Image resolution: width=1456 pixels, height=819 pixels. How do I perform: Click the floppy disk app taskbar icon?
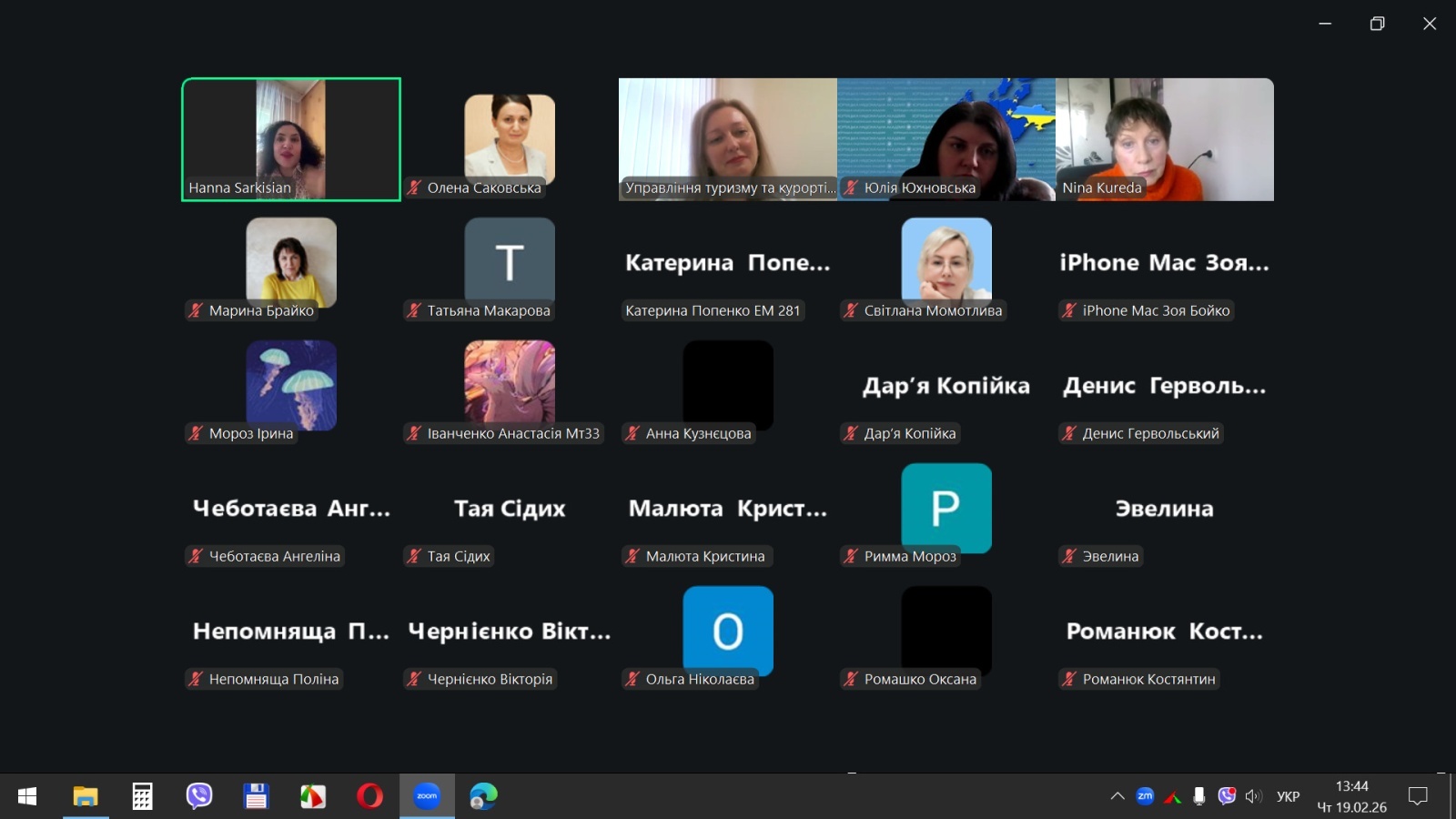(256, 796)
